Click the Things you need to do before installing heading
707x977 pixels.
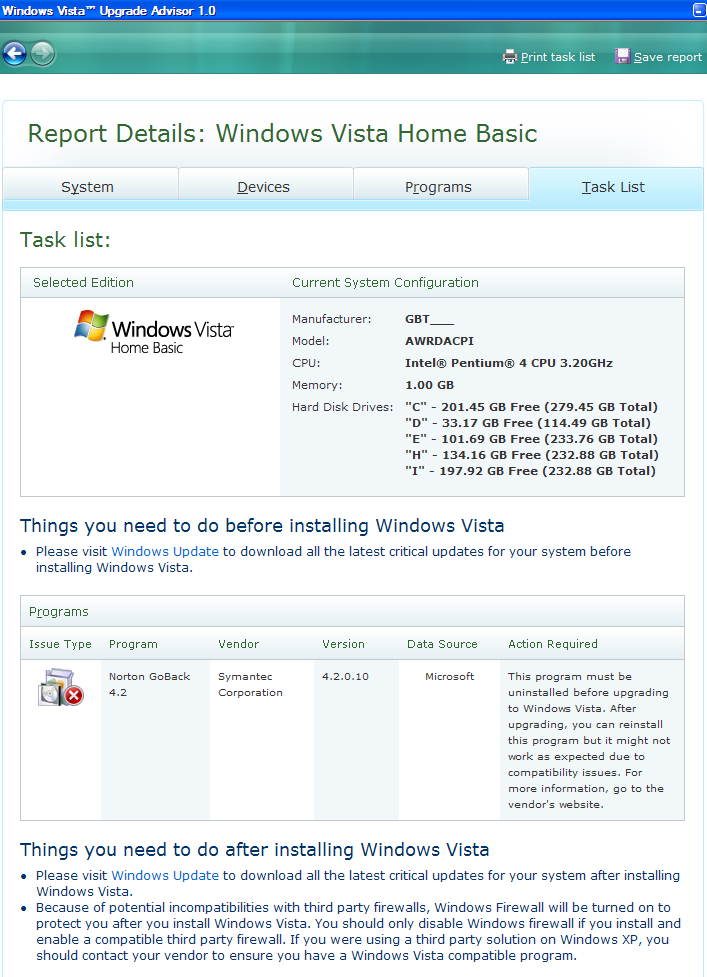[x=262, y=526]
